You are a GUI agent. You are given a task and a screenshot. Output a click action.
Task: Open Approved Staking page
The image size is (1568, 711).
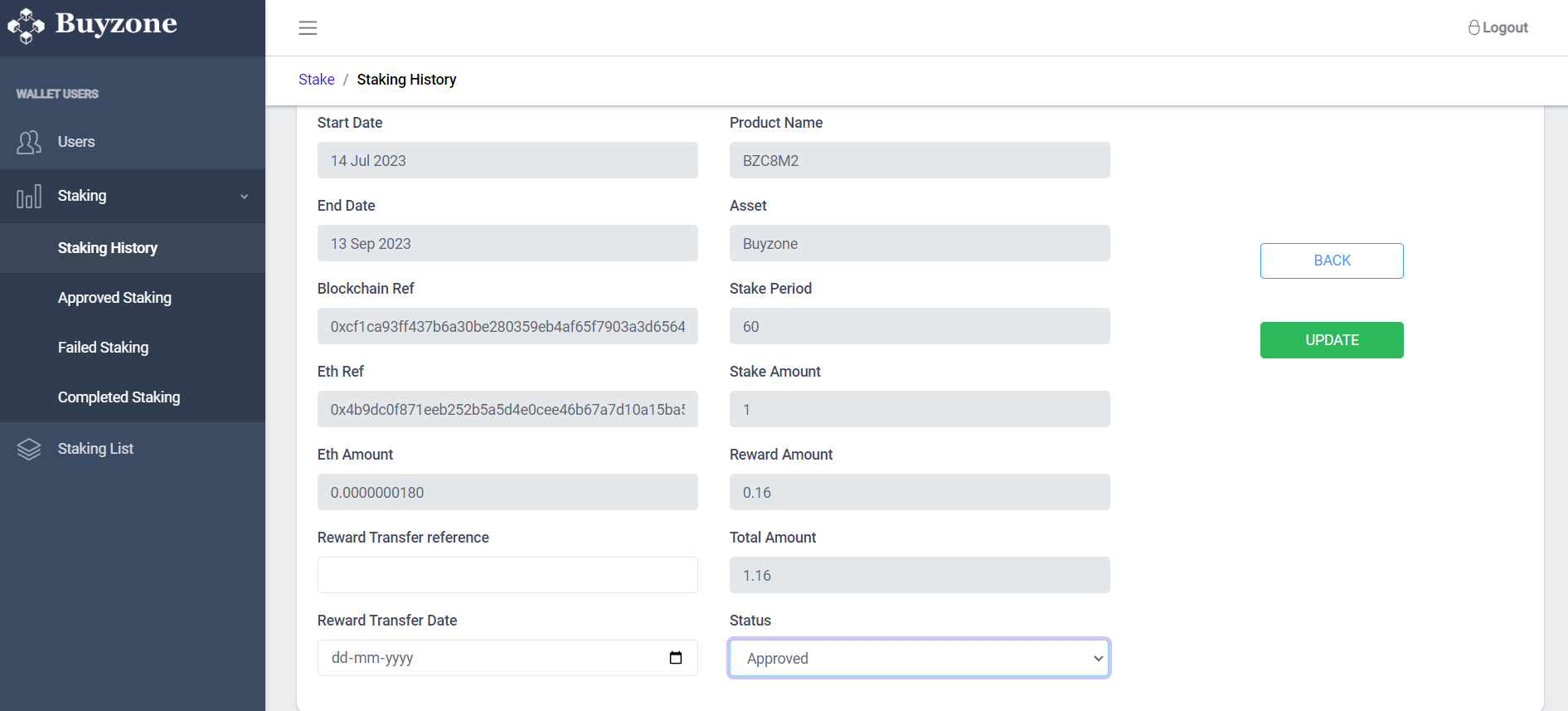114,298
